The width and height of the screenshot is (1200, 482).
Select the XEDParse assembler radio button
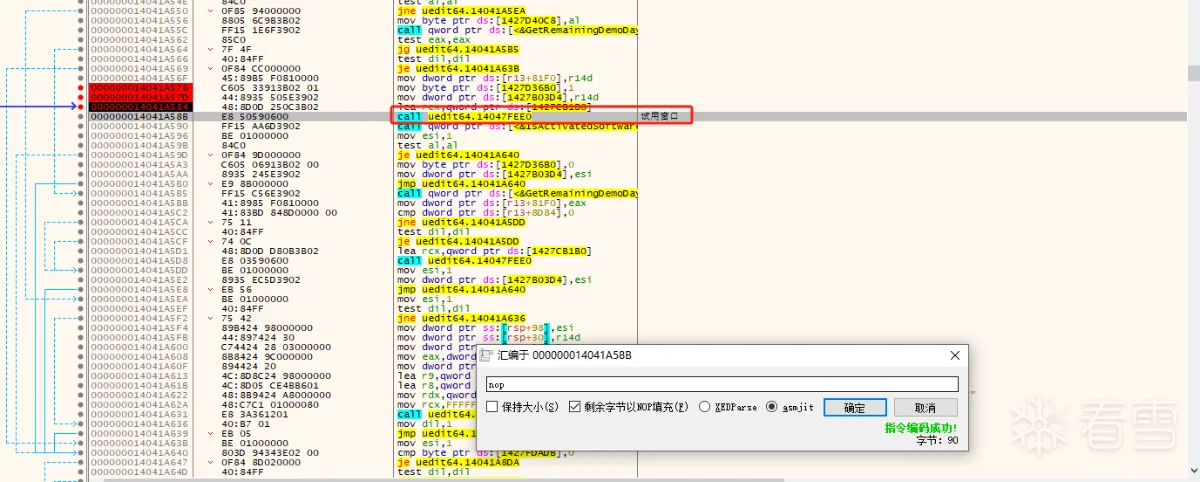704,408
